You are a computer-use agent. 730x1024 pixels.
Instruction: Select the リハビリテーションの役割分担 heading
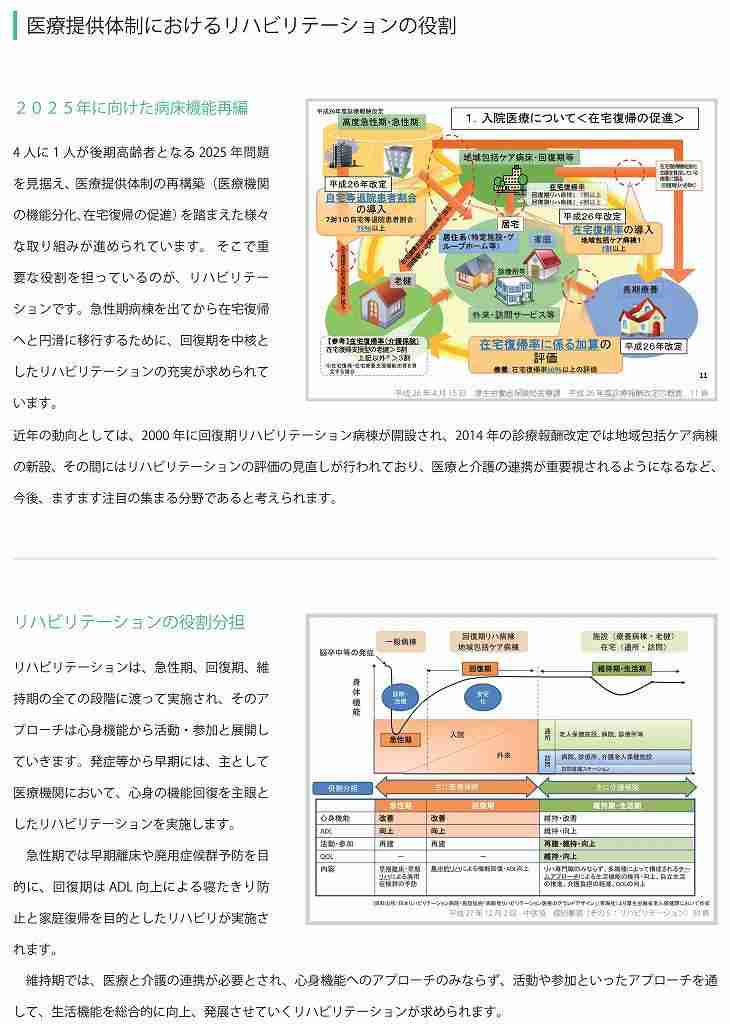(129, 621)
